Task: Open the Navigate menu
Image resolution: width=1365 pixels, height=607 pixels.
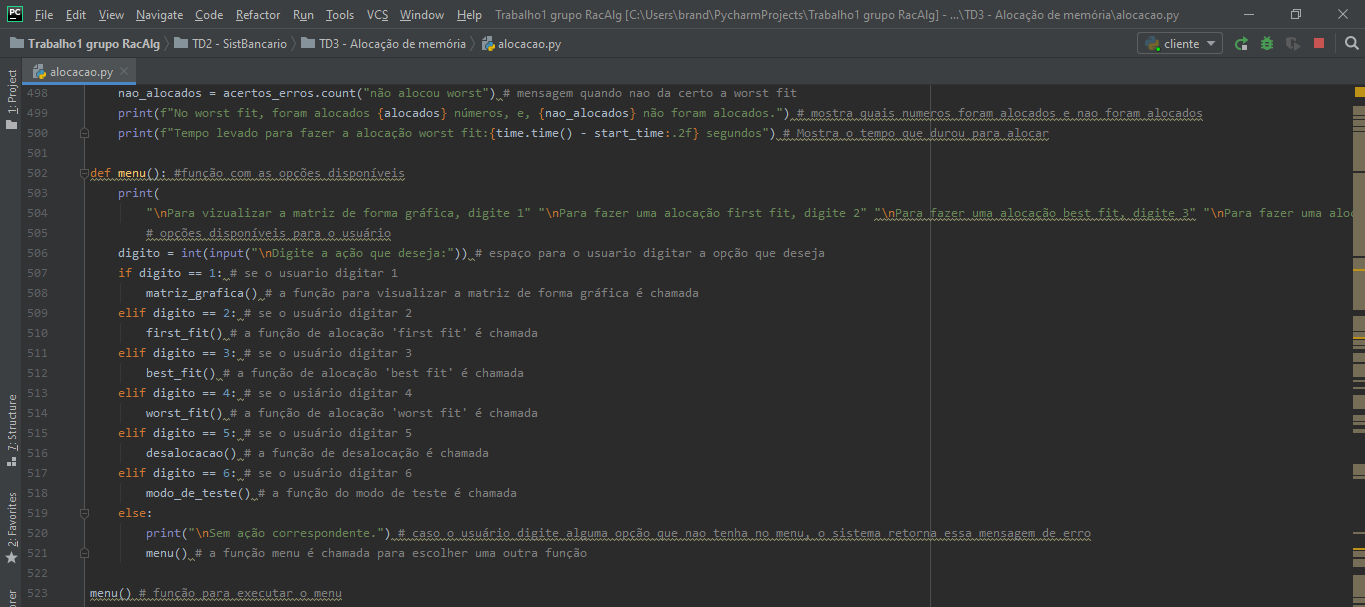Action: coord(160,15)
